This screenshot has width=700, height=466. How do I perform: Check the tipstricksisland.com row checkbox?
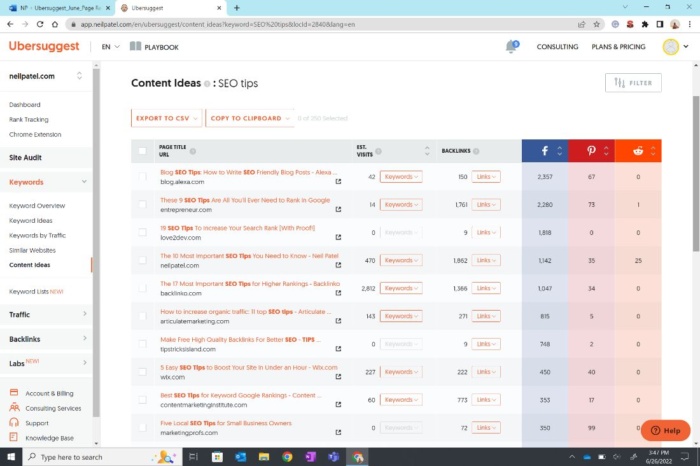(x=142, y=344)
